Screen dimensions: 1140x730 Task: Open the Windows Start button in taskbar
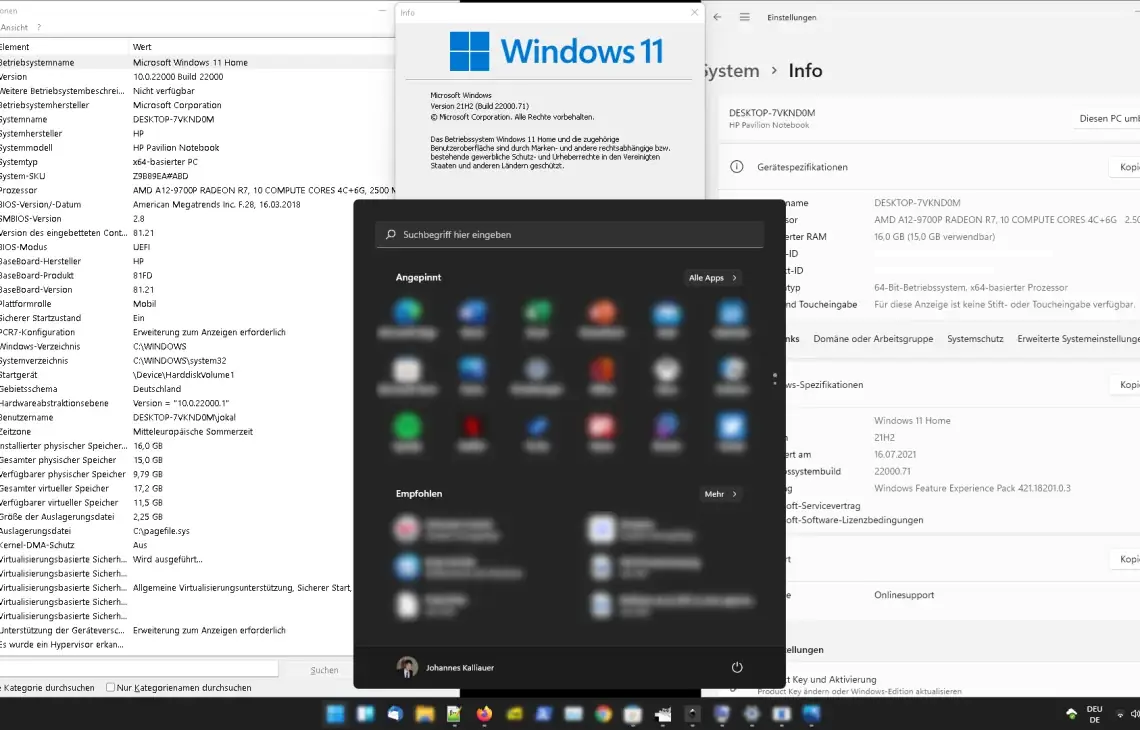click(335, 714)
